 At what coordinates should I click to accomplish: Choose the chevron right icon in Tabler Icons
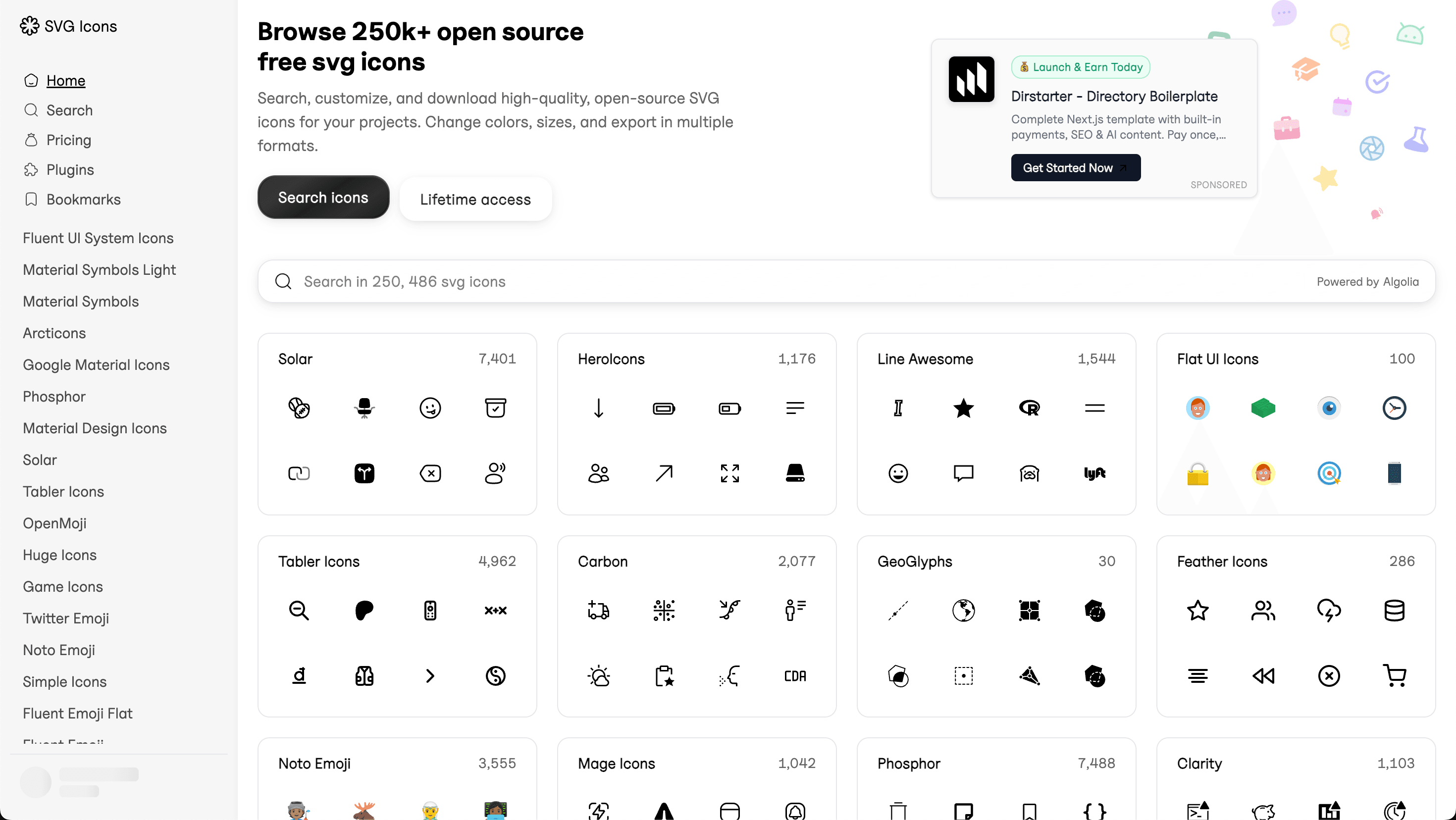430,676
